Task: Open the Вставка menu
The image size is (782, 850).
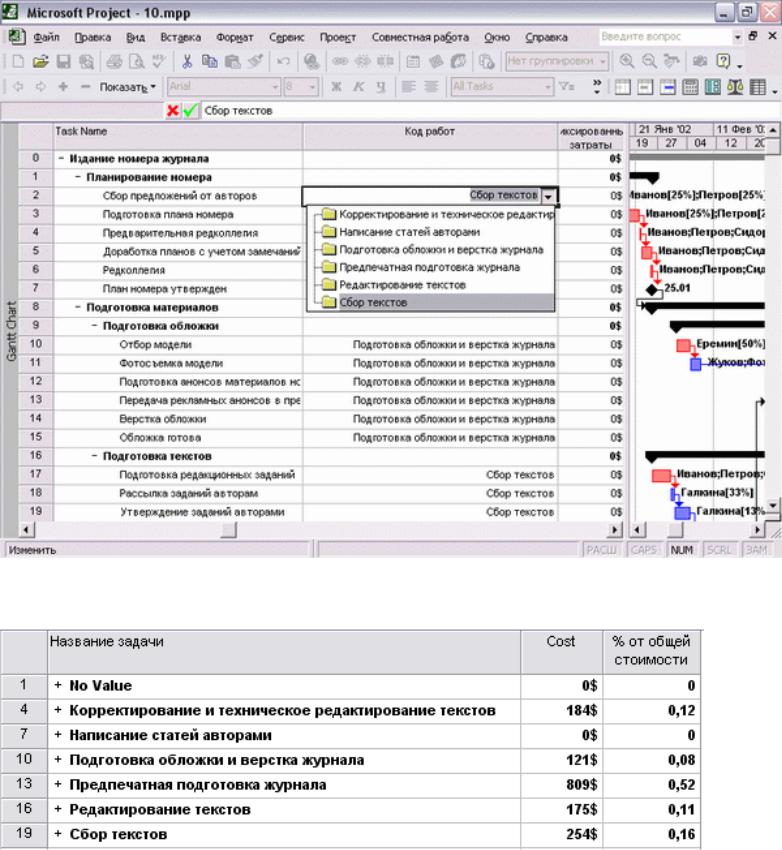Action: (180, 37)
